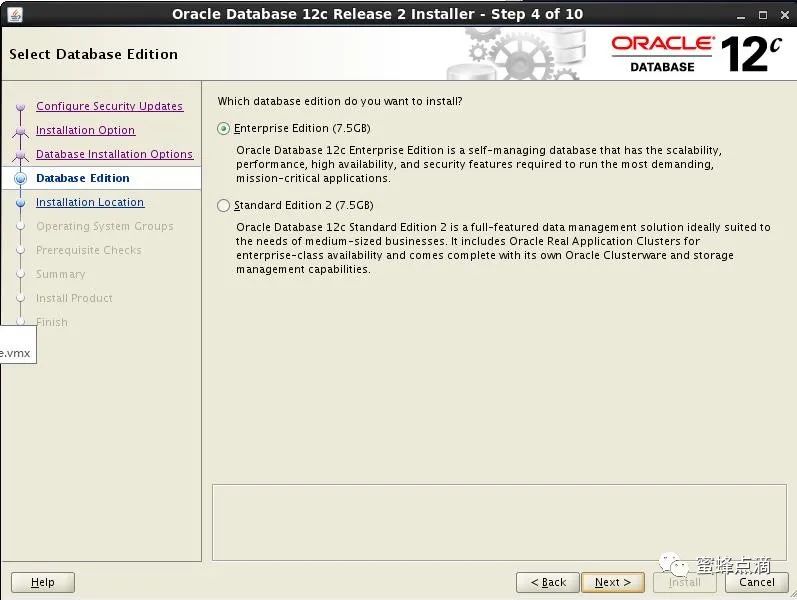The height and width of the screenshot is (600, 797).
Task: Click the Installation Option step marker
Action: pos(20,131)
